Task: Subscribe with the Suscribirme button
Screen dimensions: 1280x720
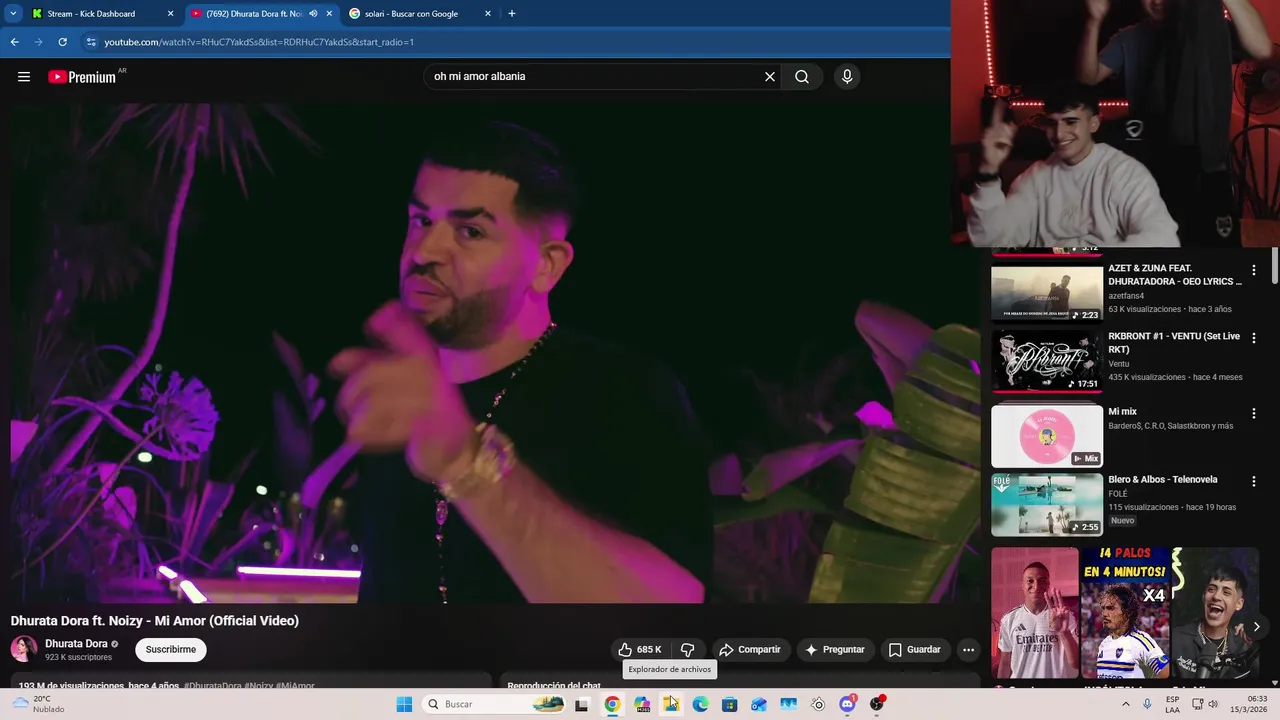Action: [171, 650]
